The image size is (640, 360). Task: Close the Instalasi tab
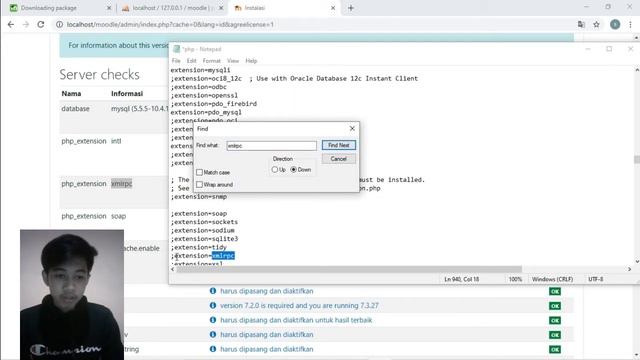pyautogui.click(x=333, y=8)
